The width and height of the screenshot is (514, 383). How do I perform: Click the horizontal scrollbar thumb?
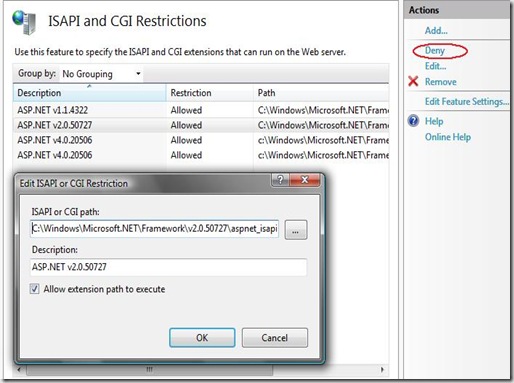tap(150, 370)
